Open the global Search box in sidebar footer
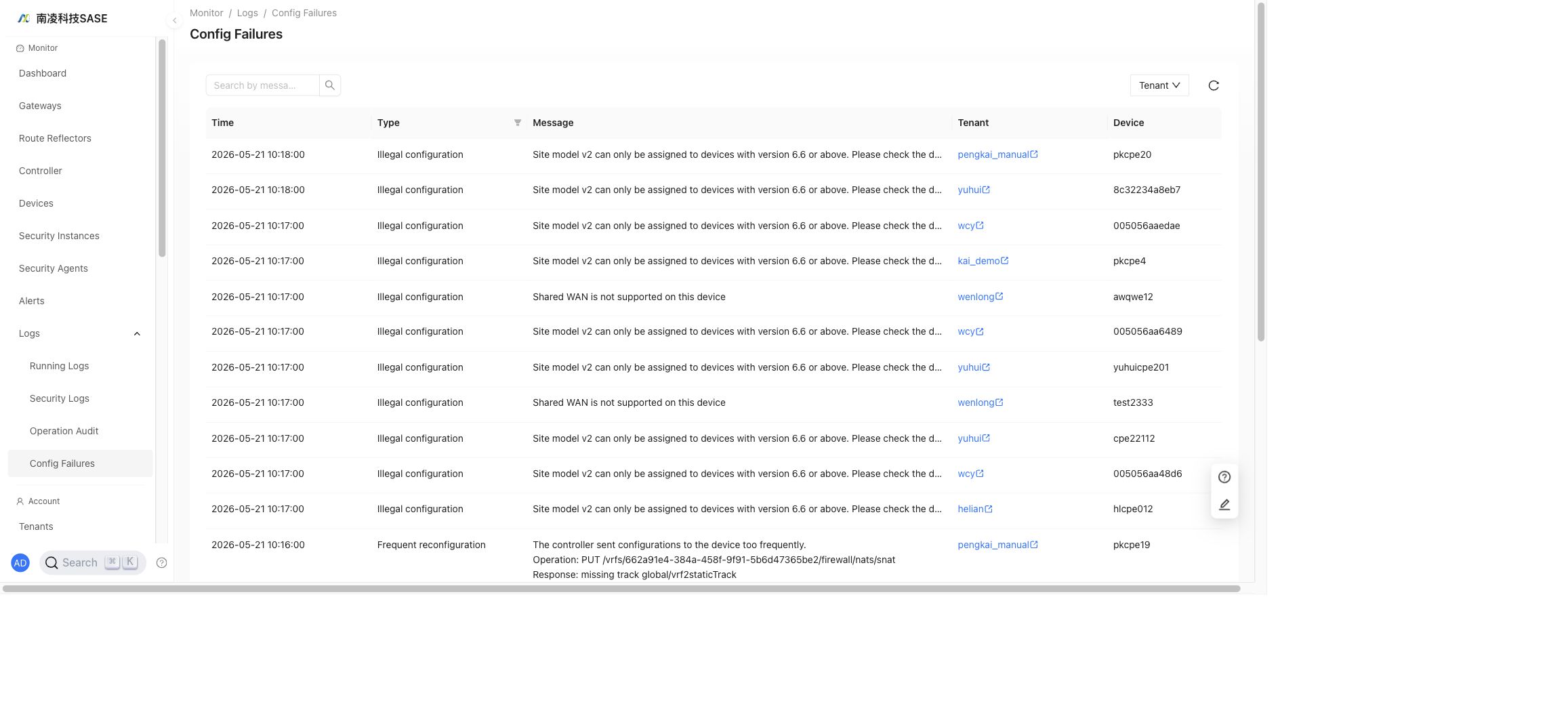Image resolution: width=1568 pixels, height=727 pixels. 93,562
